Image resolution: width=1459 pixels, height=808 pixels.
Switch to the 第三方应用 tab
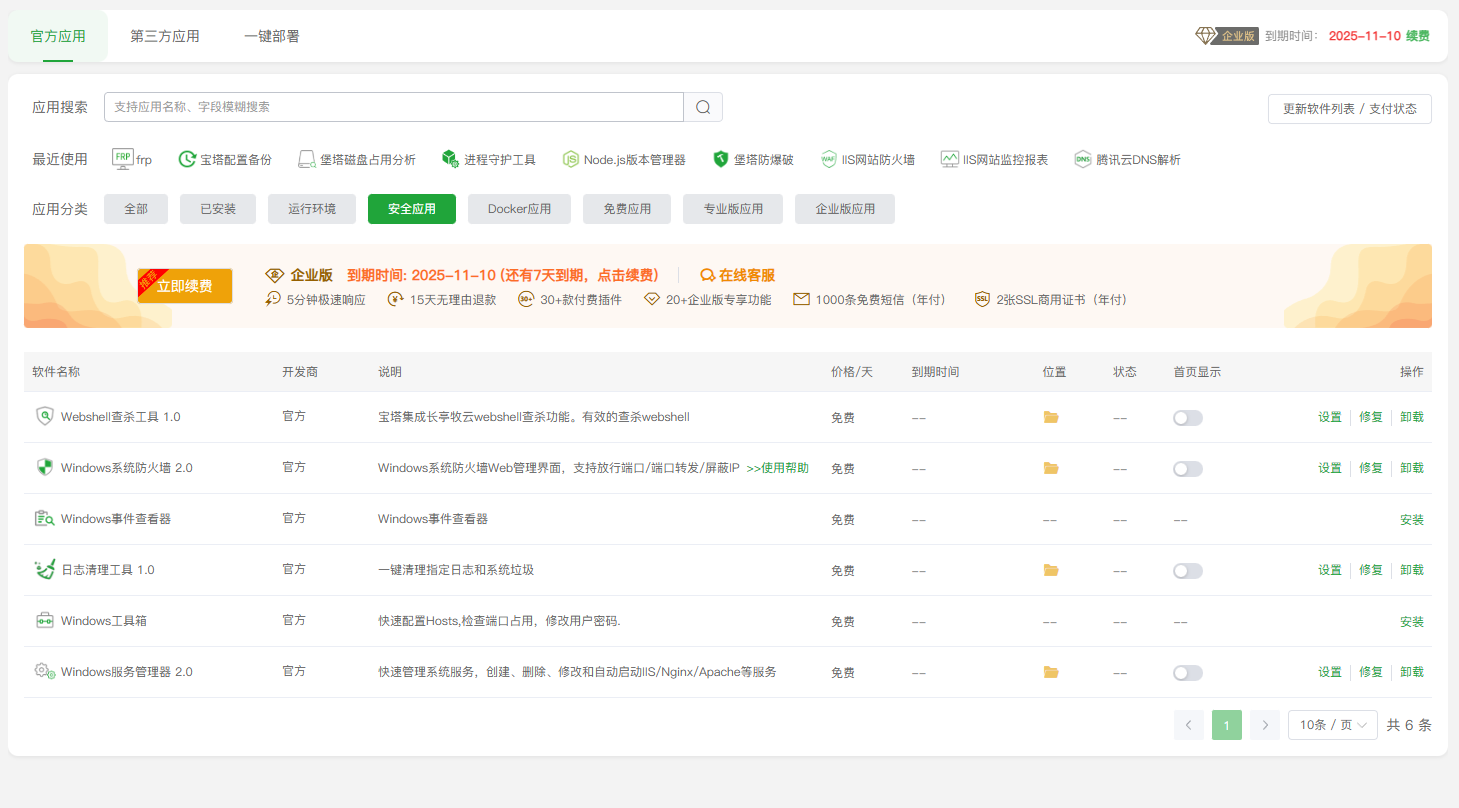click(x=164, y=34)
